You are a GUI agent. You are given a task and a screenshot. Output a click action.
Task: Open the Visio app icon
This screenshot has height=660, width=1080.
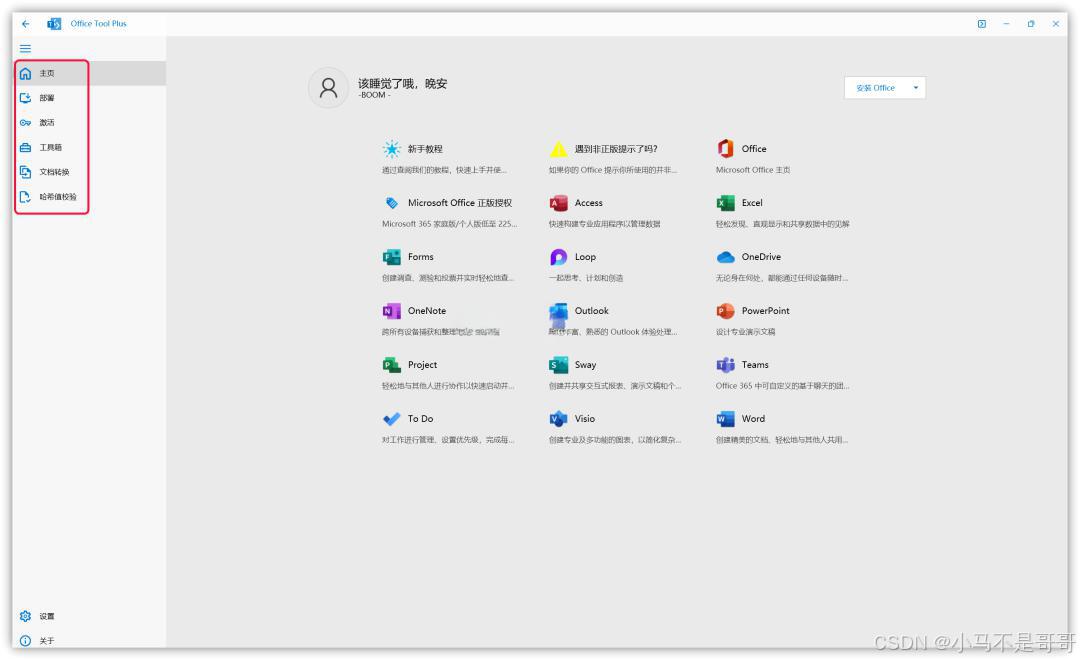[x=559, y=418]
